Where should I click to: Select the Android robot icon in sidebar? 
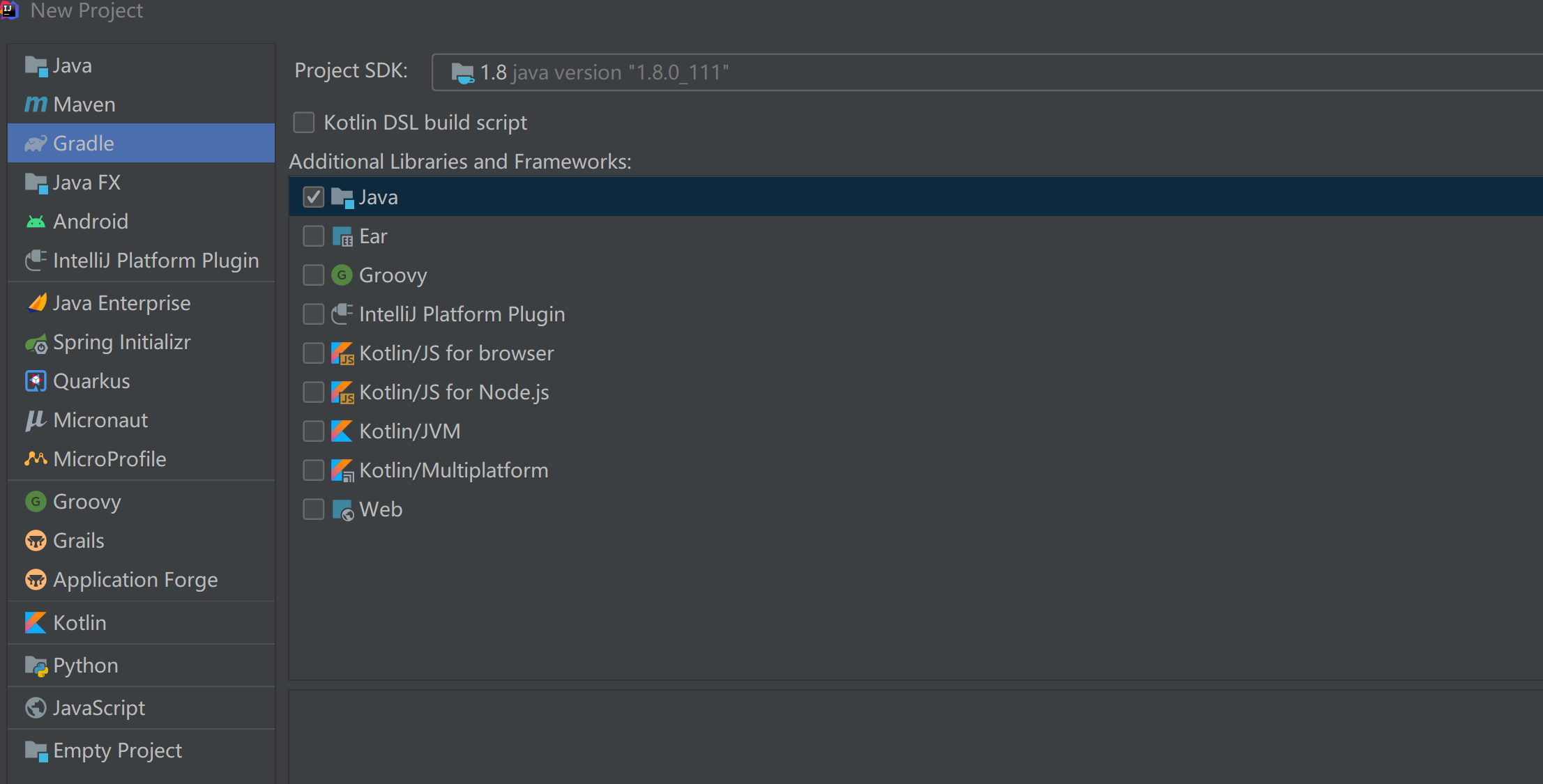pos(36,222)
